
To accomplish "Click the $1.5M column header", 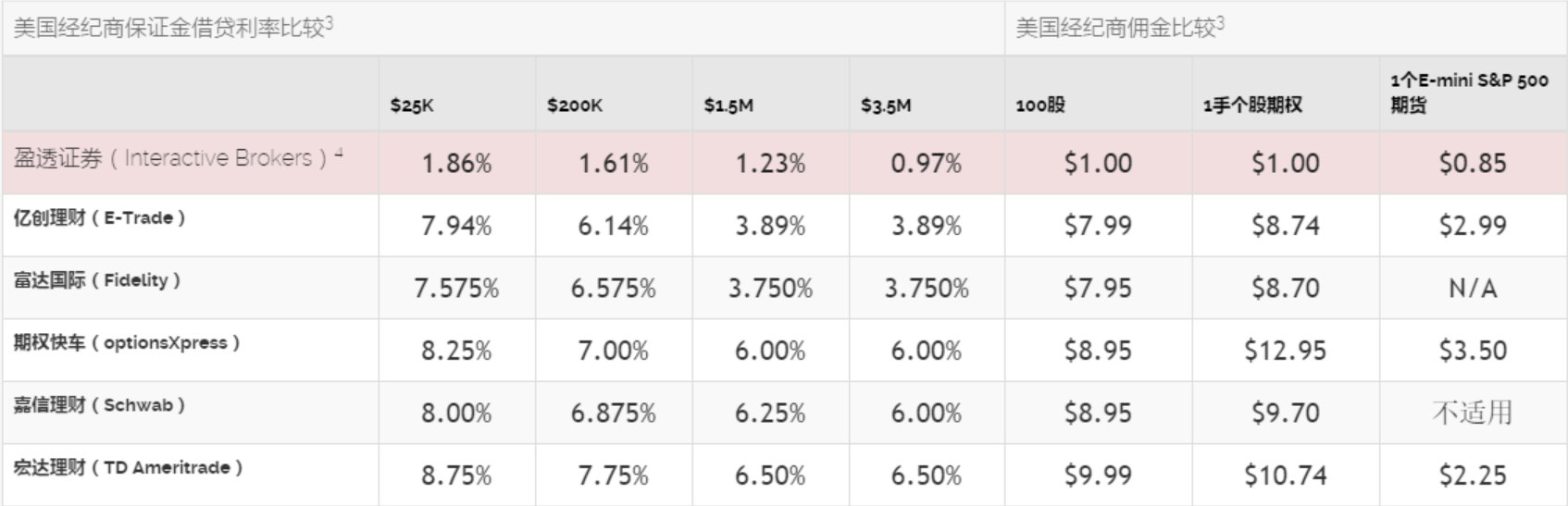I will pyautogui.click(x=728, y=105).
